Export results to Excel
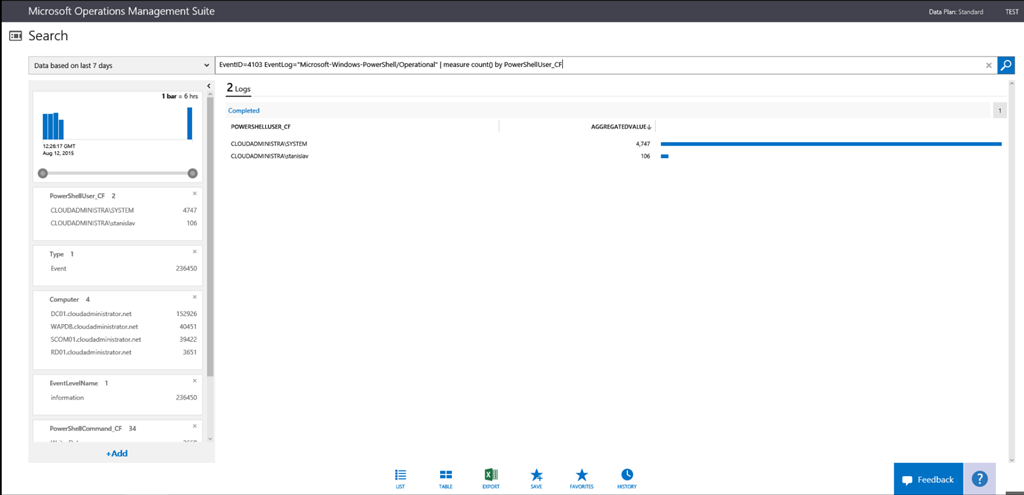1024x495 pixels. pyautogui.click(x=491, y=478)
